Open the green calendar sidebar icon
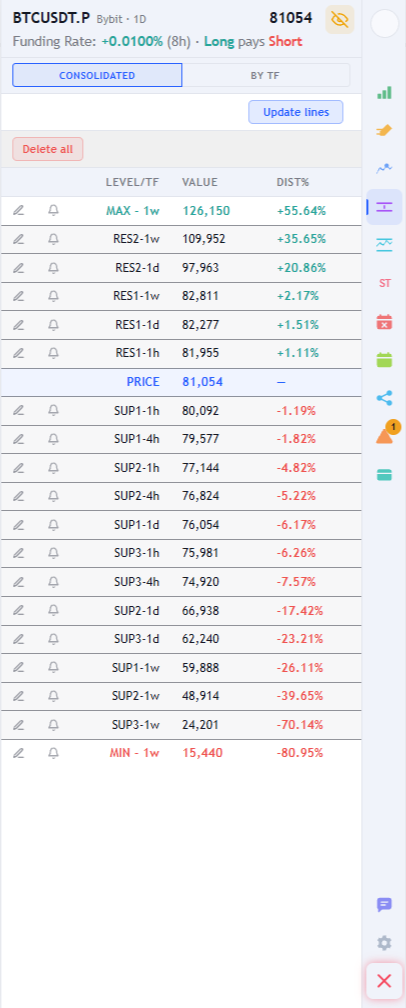The width and height of the screenshot is (406, 1008). click(x=384, y=359)
